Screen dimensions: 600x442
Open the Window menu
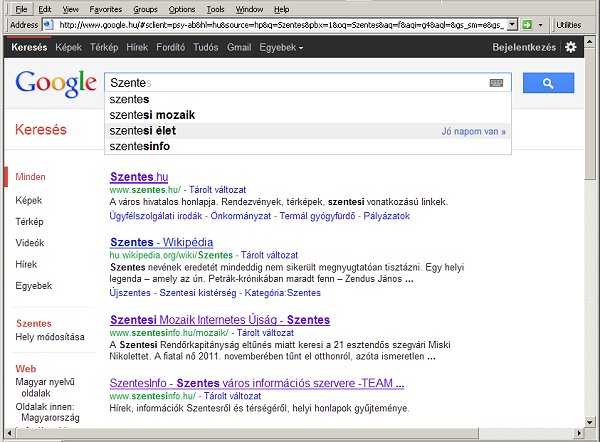249,9
